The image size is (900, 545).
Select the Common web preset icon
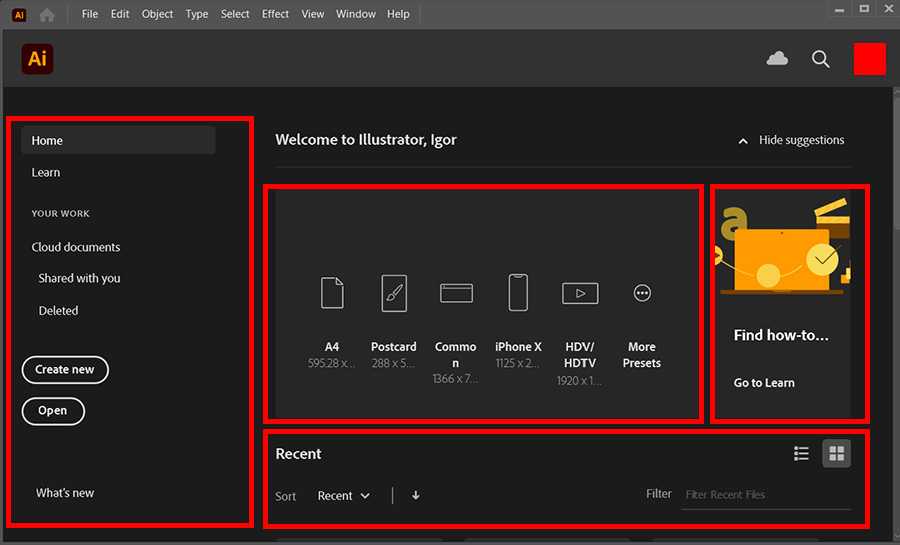pos(456,293)
